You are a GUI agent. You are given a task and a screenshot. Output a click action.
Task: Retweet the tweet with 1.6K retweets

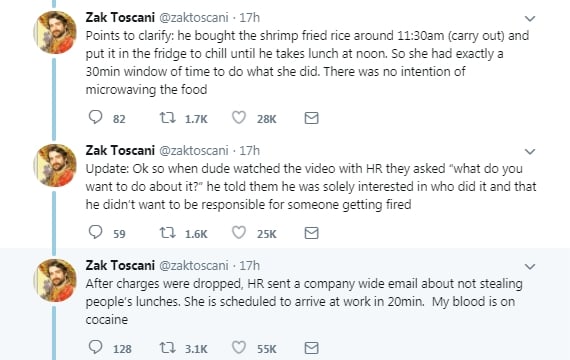pyautogui.click(x=168, y=233)
